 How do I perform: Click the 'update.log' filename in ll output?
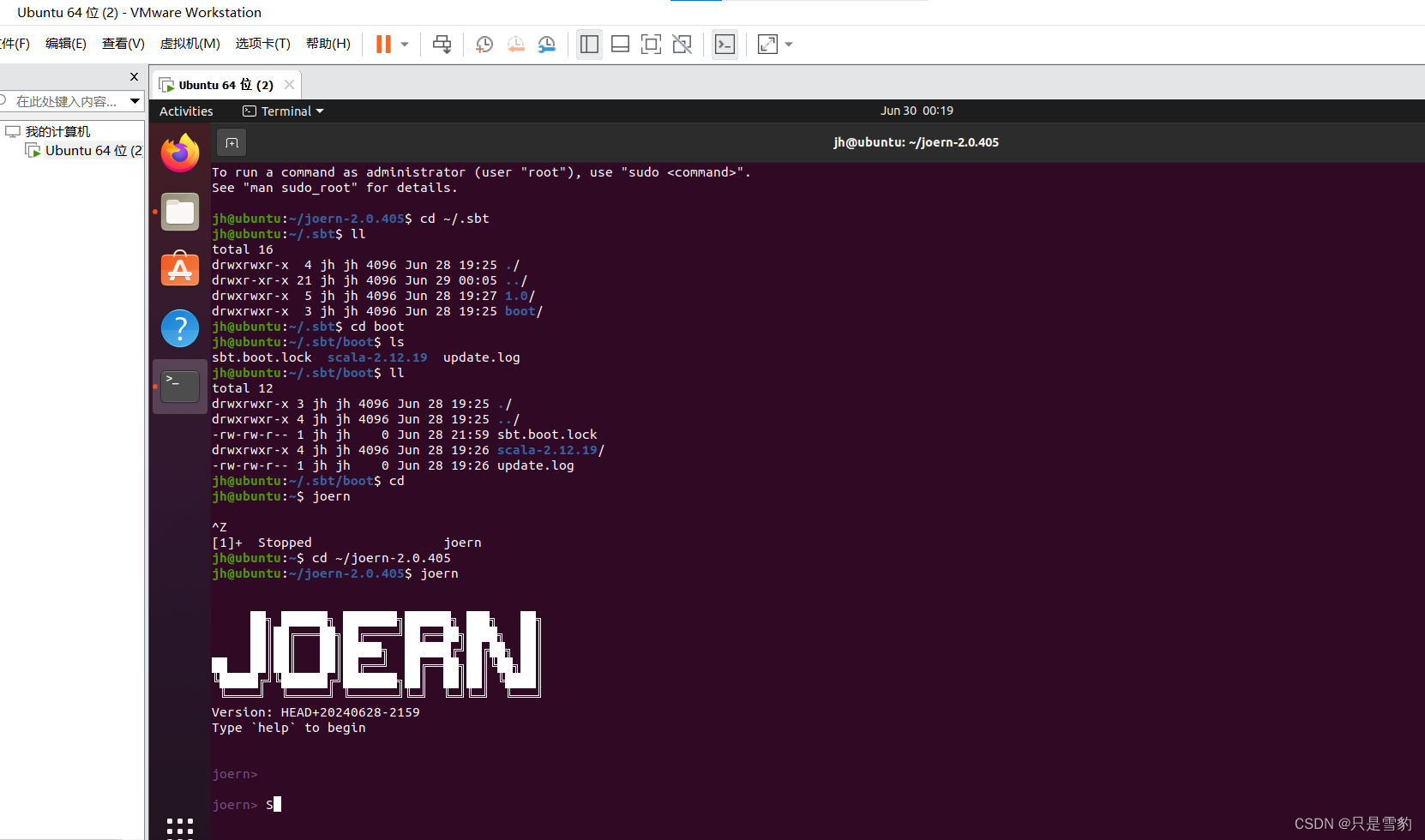(535, 465)
